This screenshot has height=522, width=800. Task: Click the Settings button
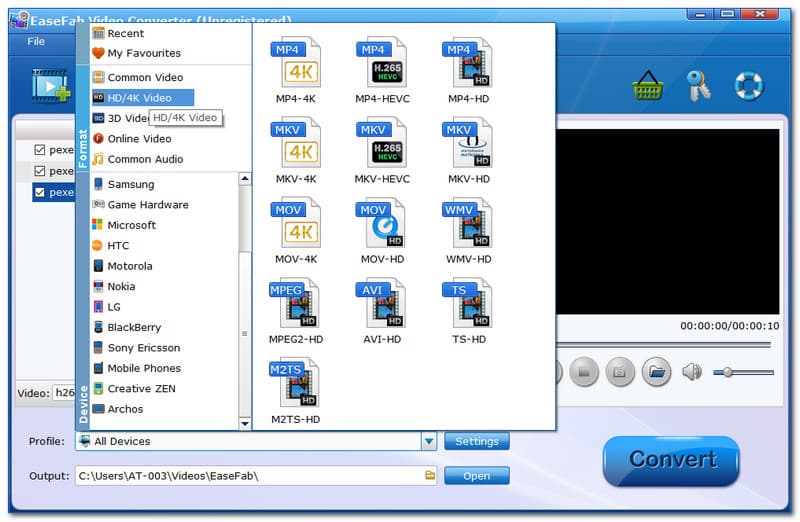click(477, 441)
